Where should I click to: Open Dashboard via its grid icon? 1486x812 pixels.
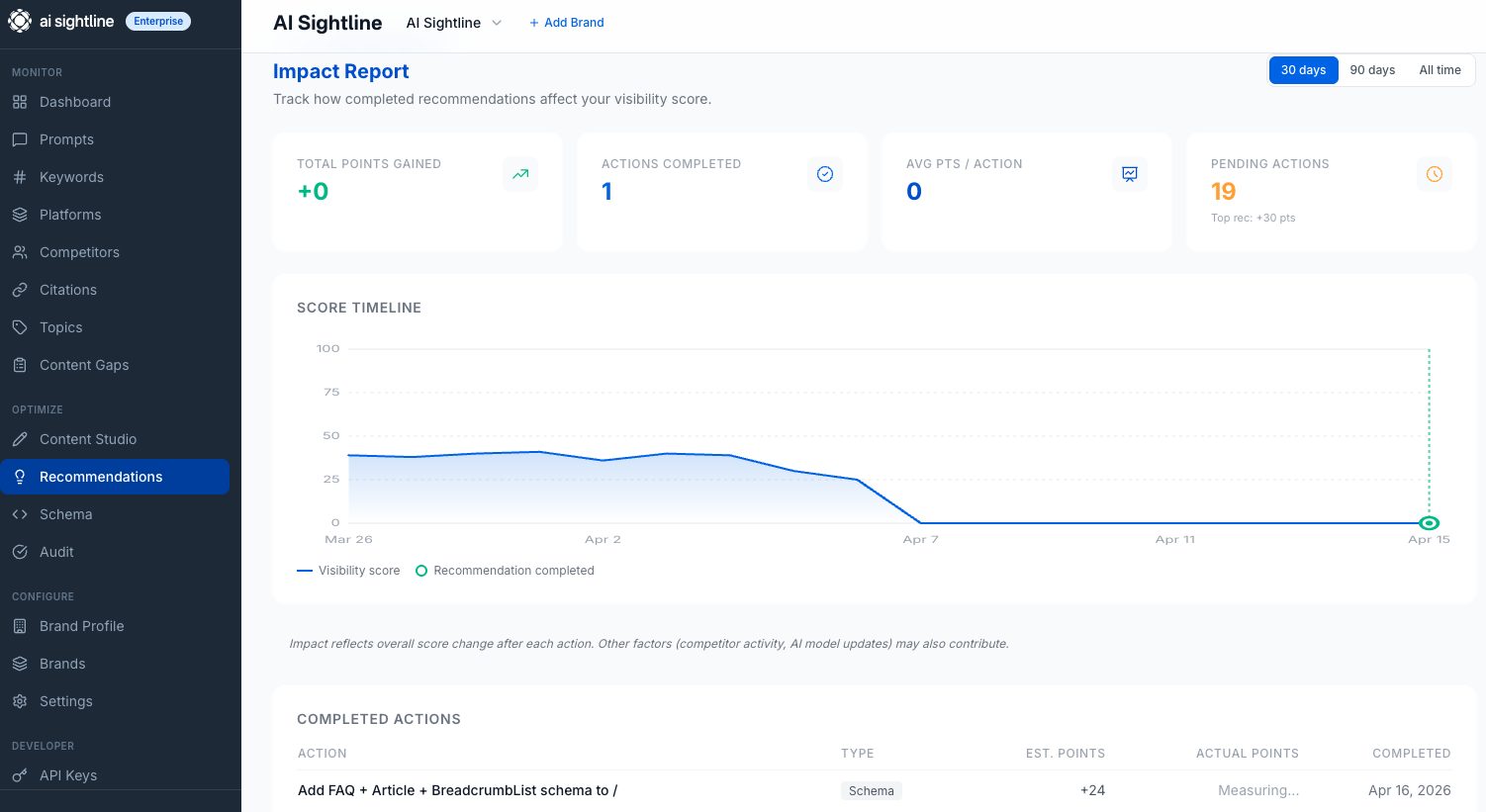pos(20,102)
